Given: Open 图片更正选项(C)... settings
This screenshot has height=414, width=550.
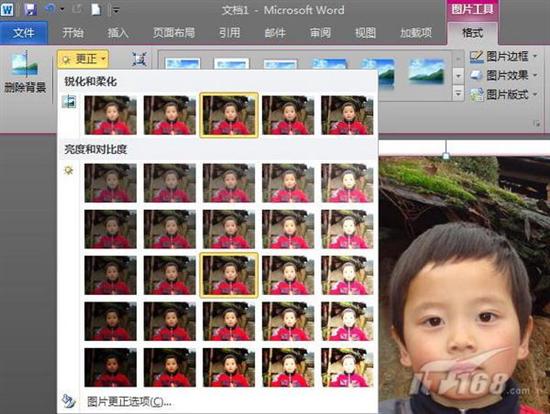Looking at the screenshot, I should point(129,402).
